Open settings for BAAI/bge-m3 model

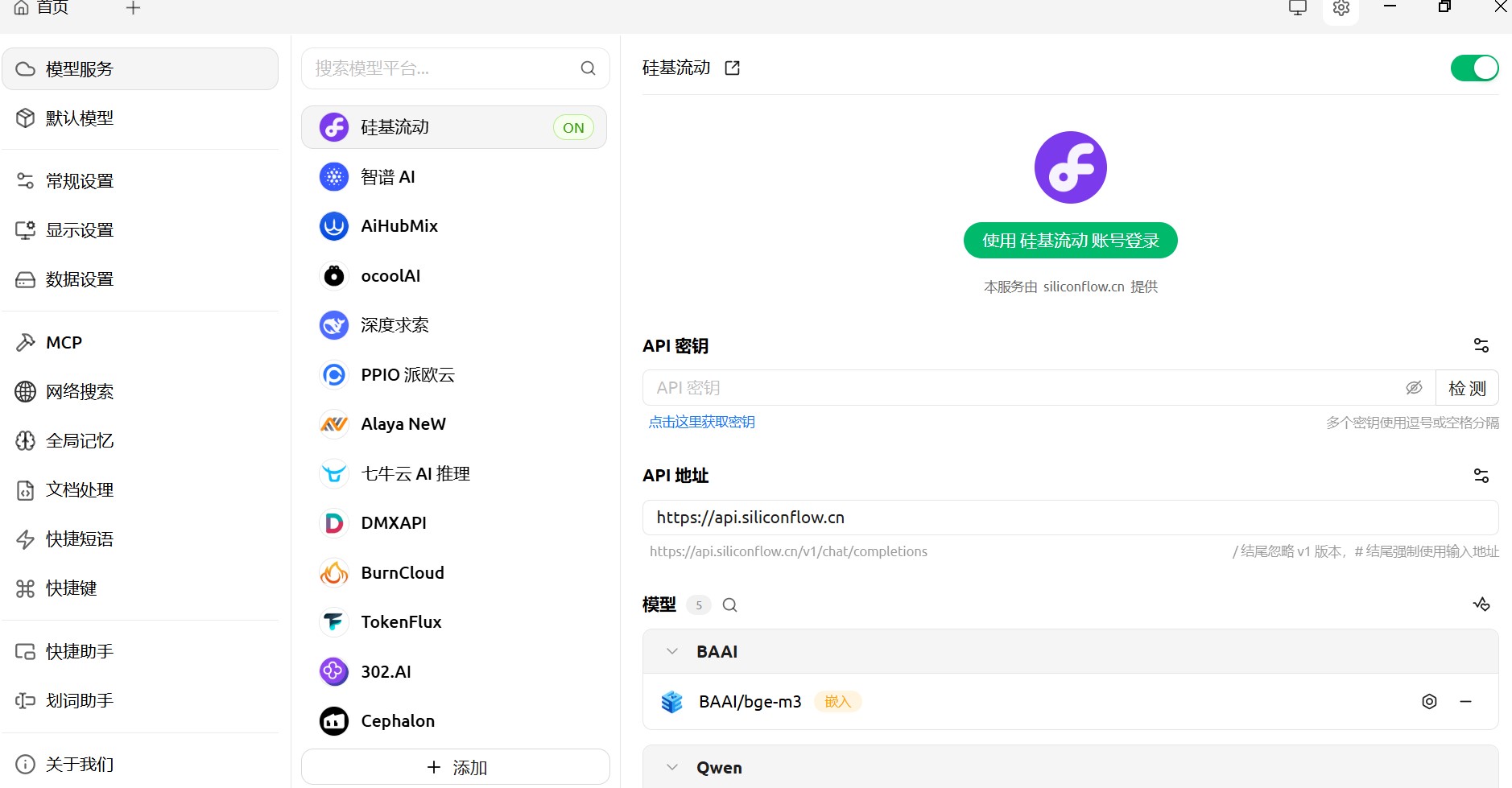click(x=1429, y=702)
